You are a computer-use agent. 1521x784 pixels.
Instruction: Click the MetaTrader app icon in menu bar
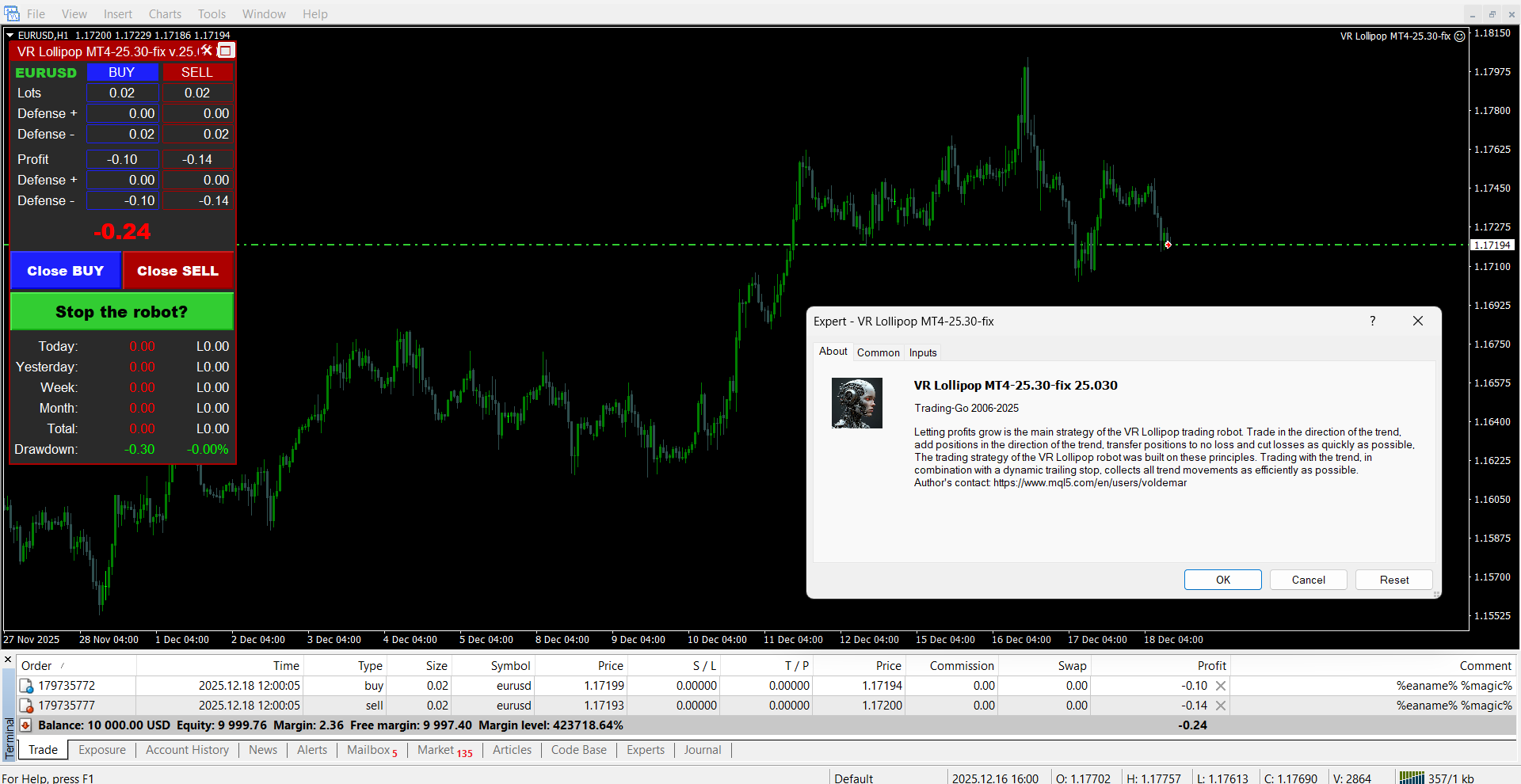11,13
